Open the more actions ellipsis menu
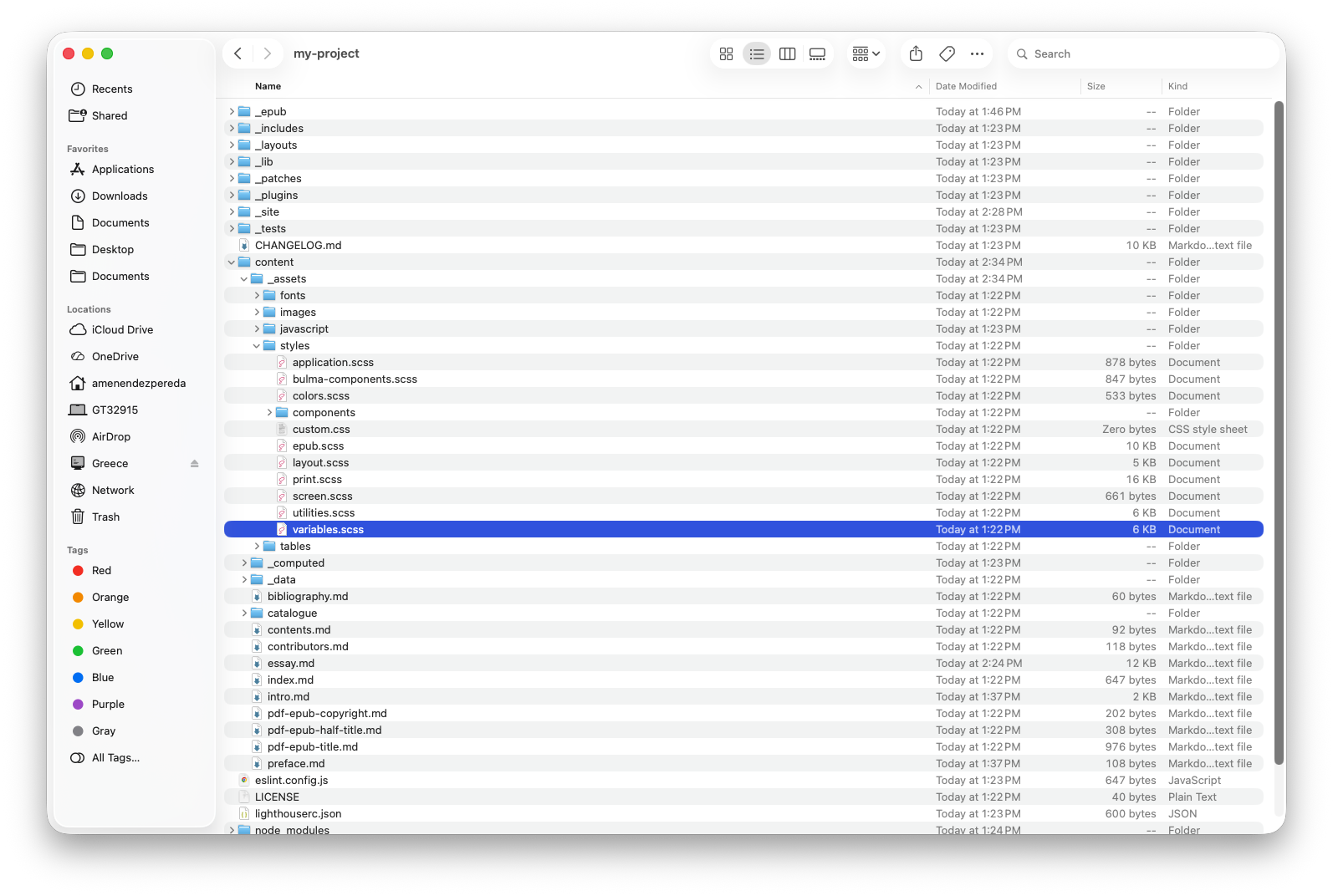This screenshot has width=1333, height=896. 977,54
